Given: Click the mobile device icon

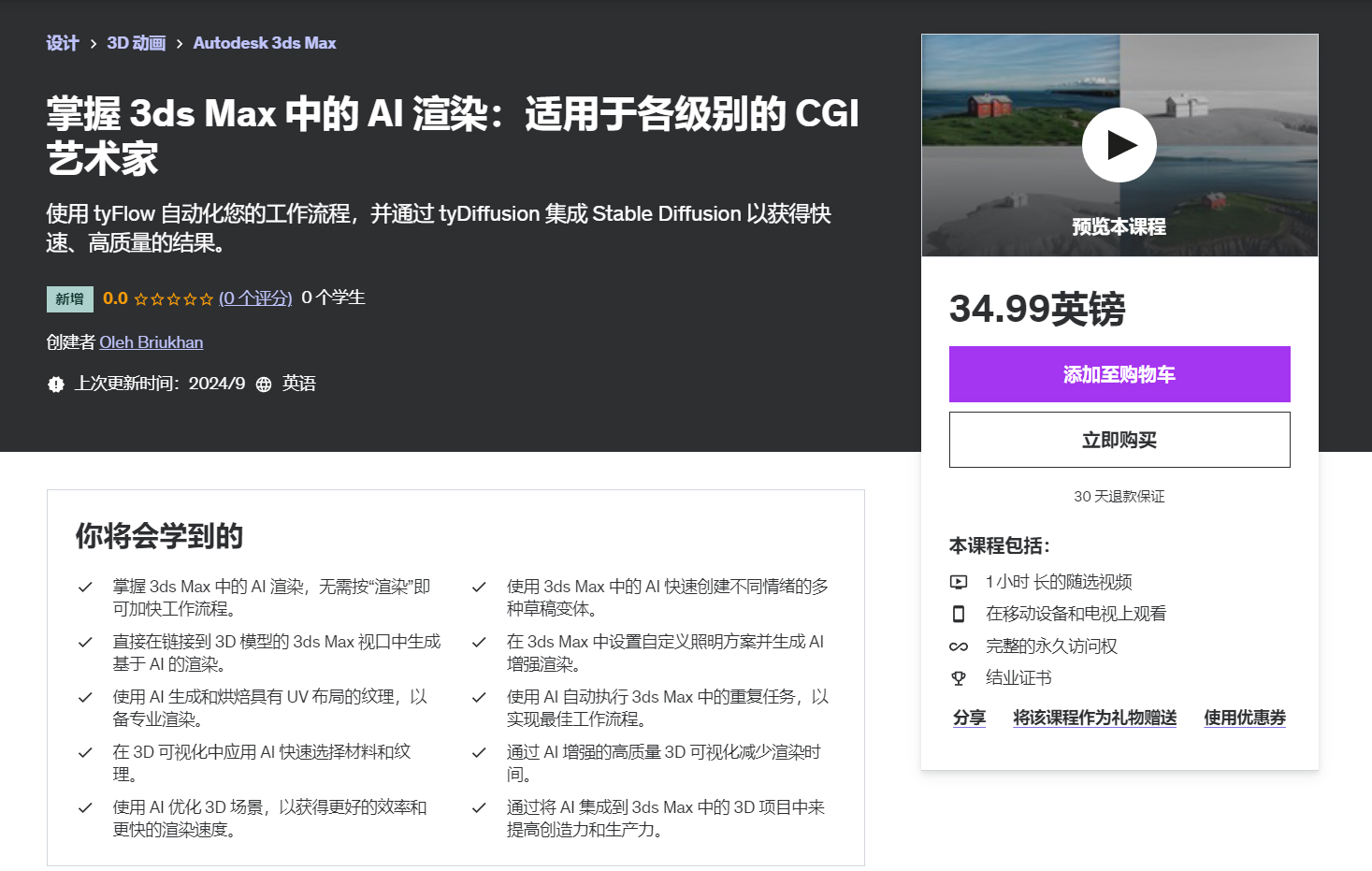Looking at the screenshot, I should tap(959, 614).
